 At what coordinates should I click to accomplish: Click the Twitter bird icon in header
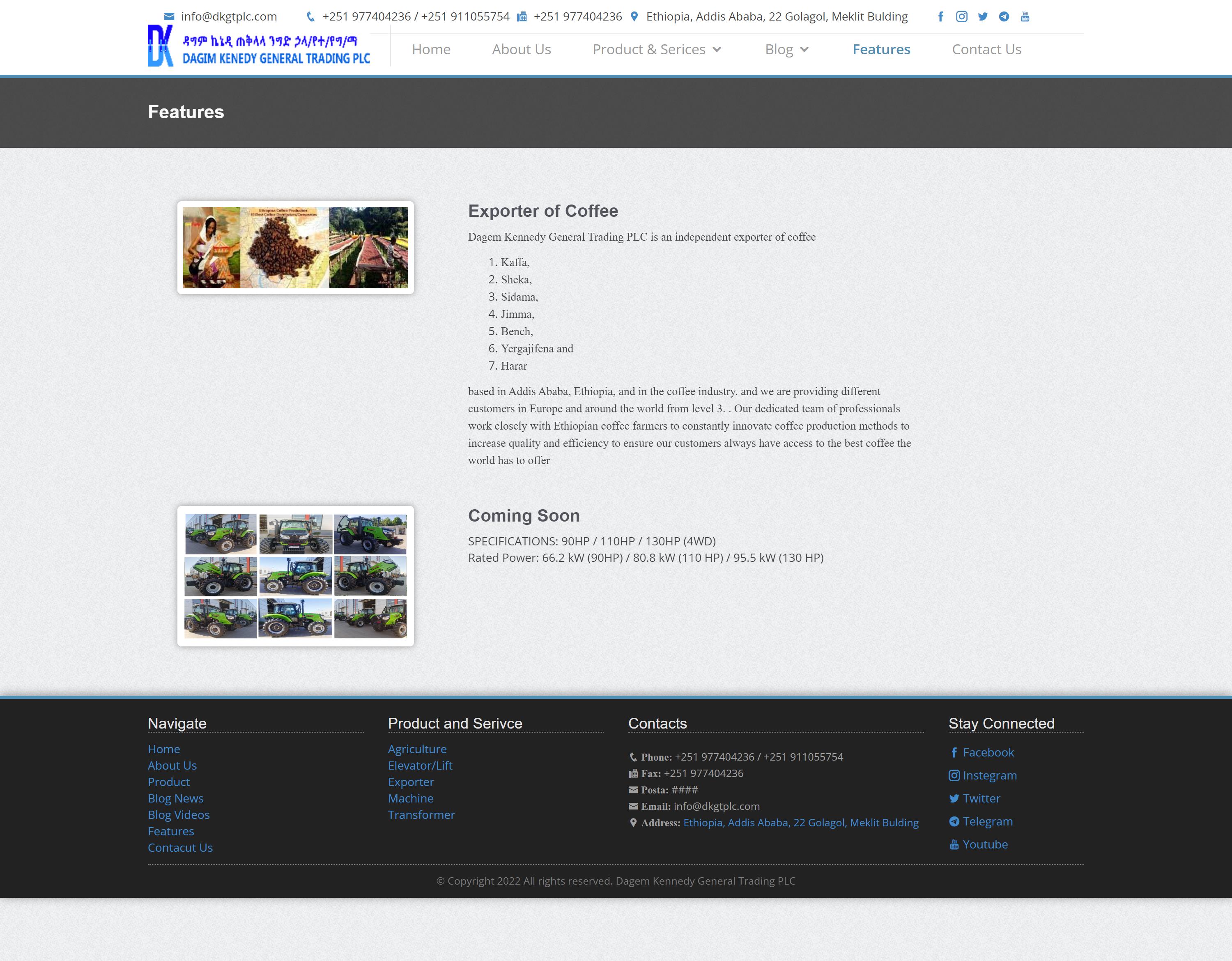point(983,16)
